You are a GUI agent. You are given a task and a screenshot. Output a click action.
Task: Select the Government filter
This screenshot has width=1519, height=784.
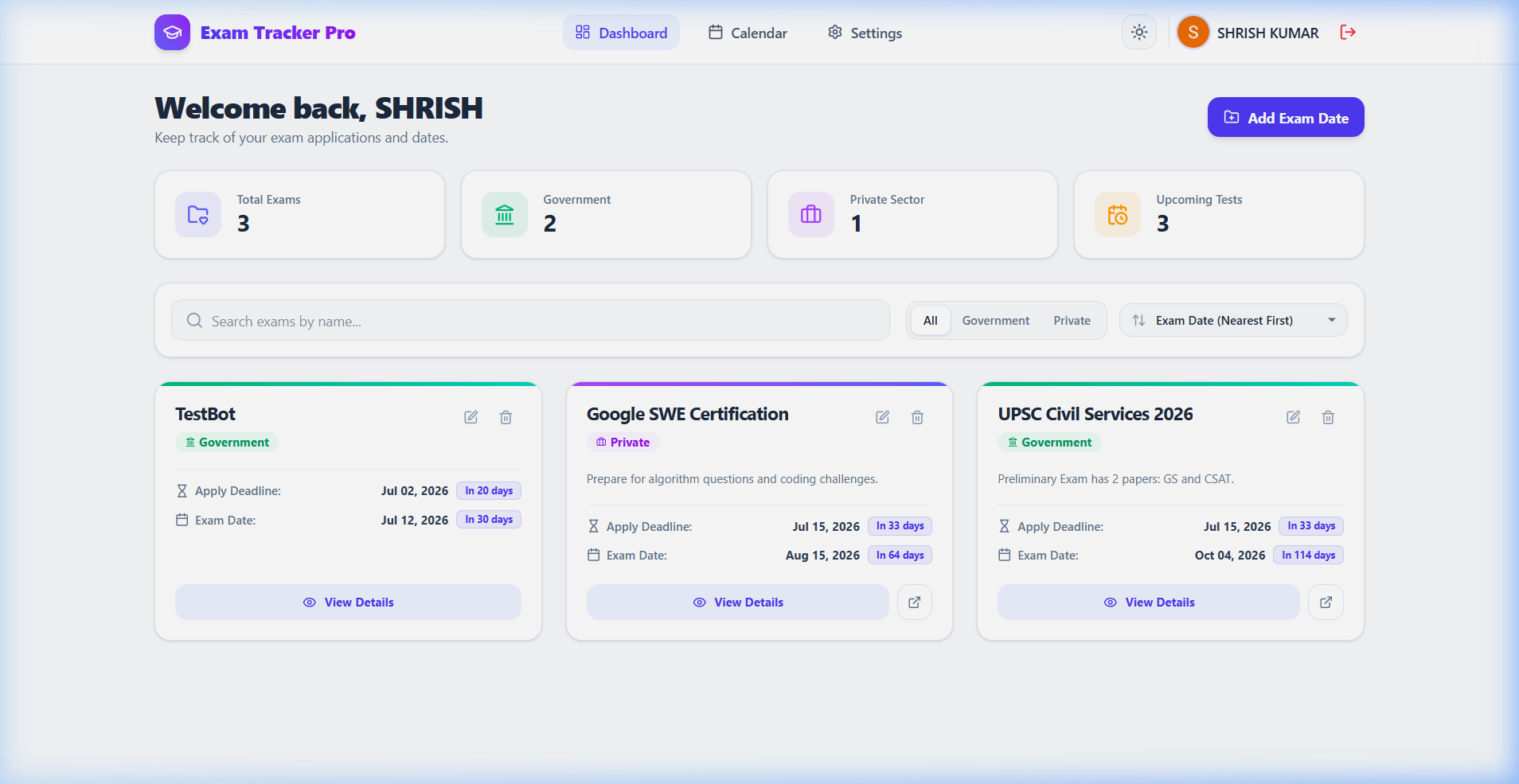pos(995,320)
